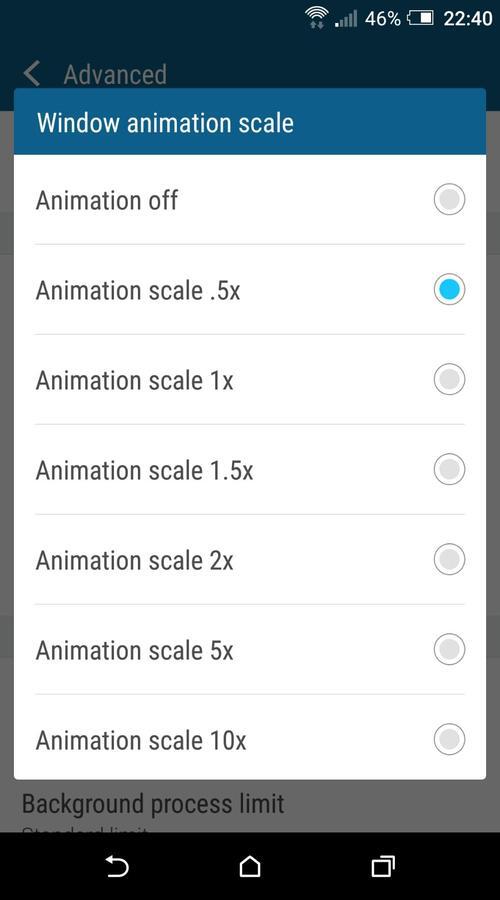500x900 pixels.
Task: Tap the Window animation scale dialog header
Action: 250,122
